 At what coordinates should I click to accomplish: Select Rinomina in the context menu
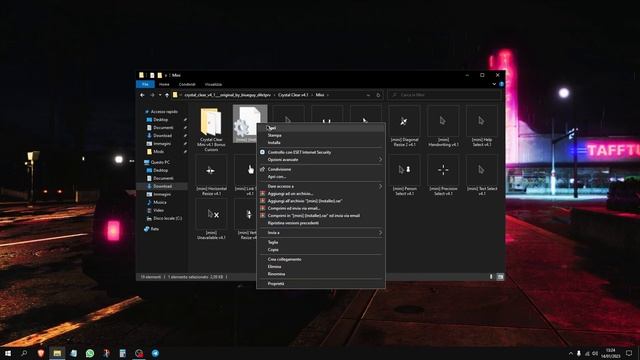click(x=320, y=274)
